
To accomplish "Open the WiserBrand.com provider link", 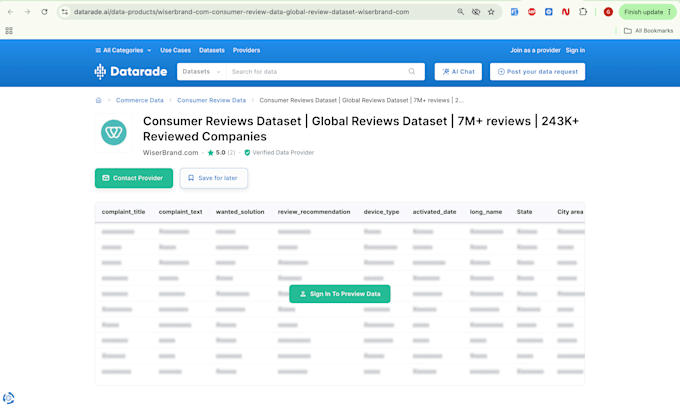I will 170,153.
